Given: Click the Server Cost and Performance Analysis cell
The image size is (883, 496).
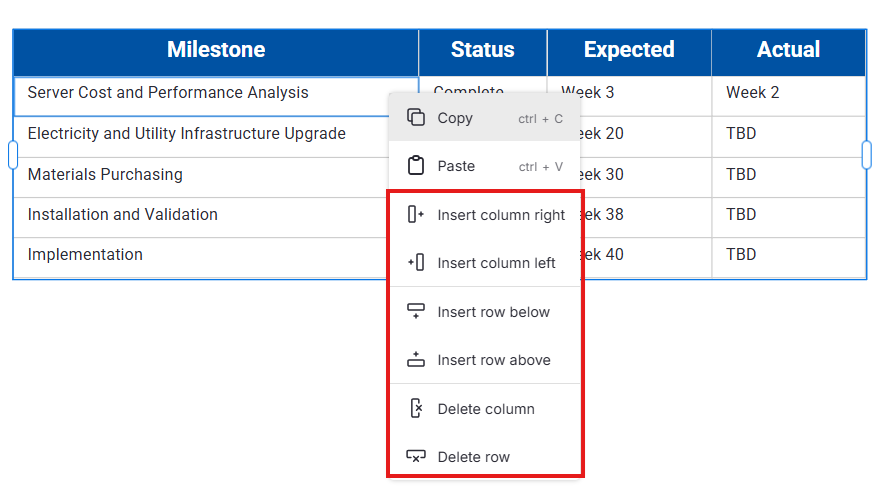Looking at the screenshot, I should (168, 93).
